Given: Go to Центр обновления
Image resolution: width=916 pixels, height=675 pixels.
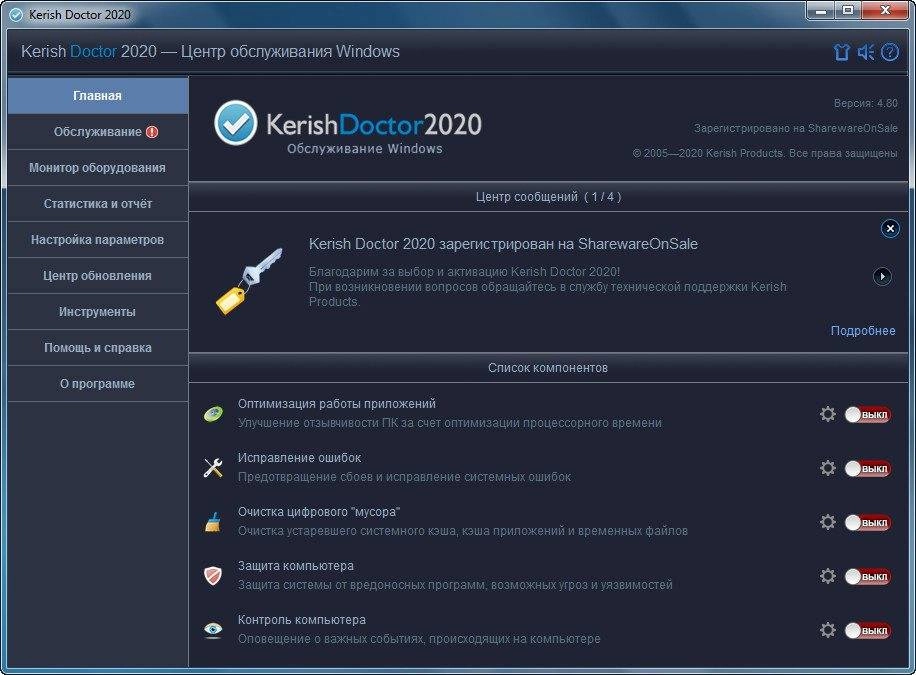Looking at the screenshot, I should (98, 275).
